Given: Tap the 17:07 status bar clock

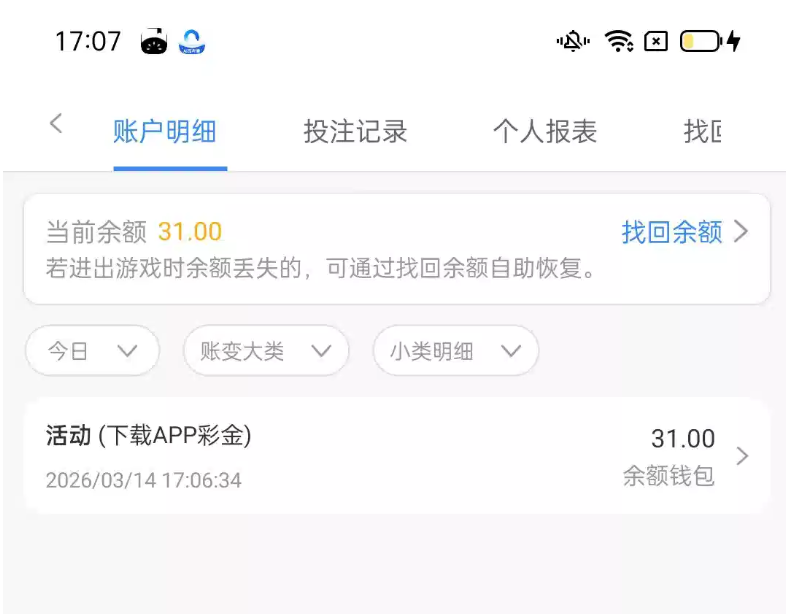Looking at the screenshot, I should pyautogui.click(x=88, y=41).
